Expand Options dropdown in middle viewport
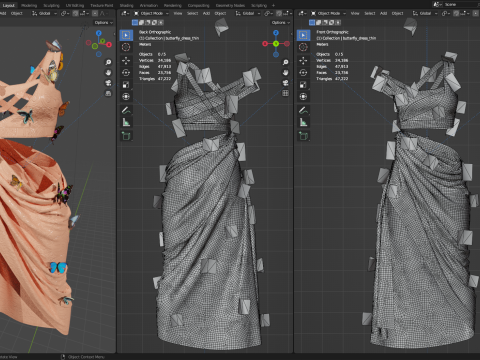Image resolution: width=480 pixels, height=360 pixels. 280,22
